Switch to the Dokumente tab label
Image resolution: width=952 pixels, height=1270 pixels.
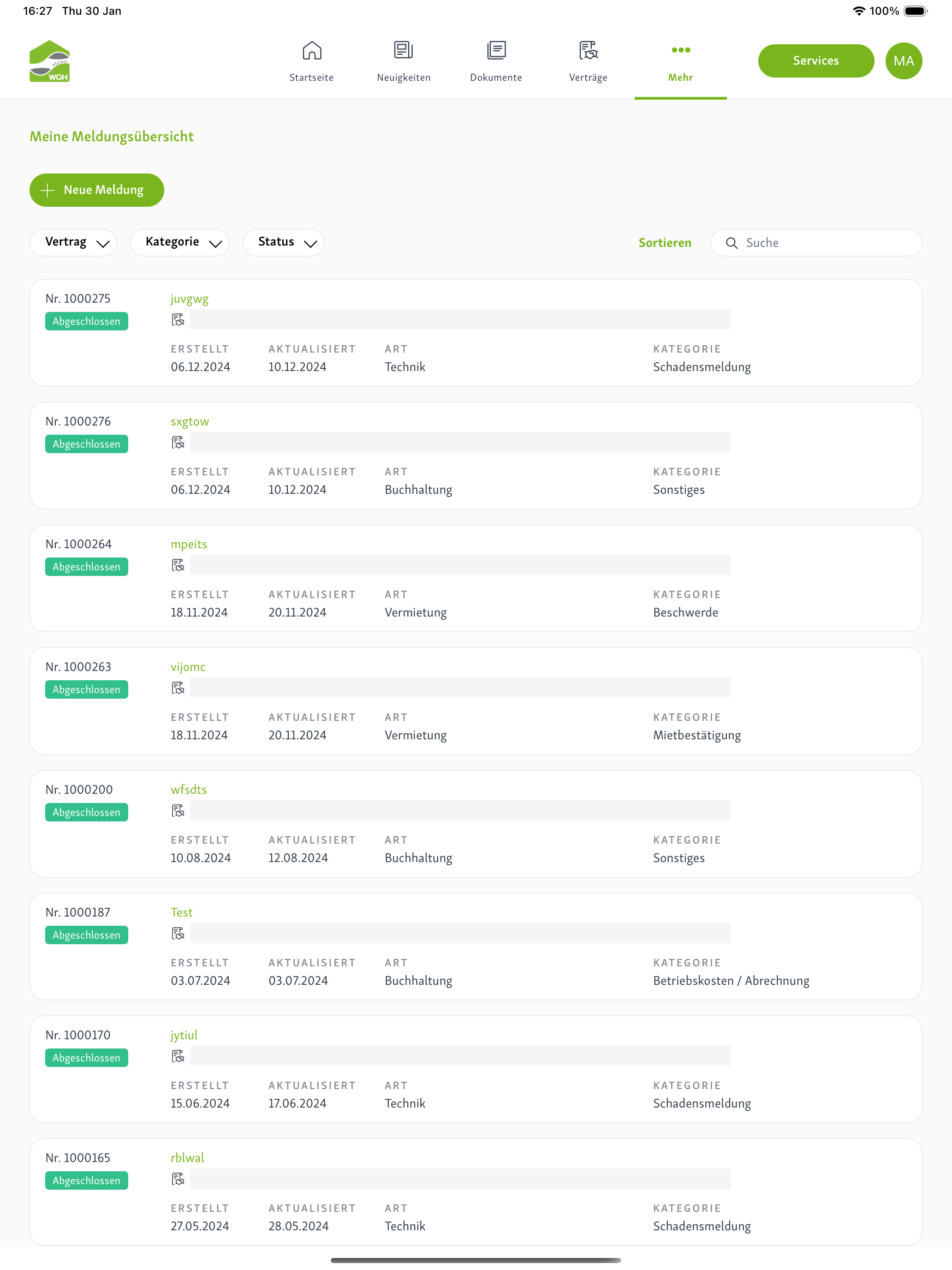(496, 78)
